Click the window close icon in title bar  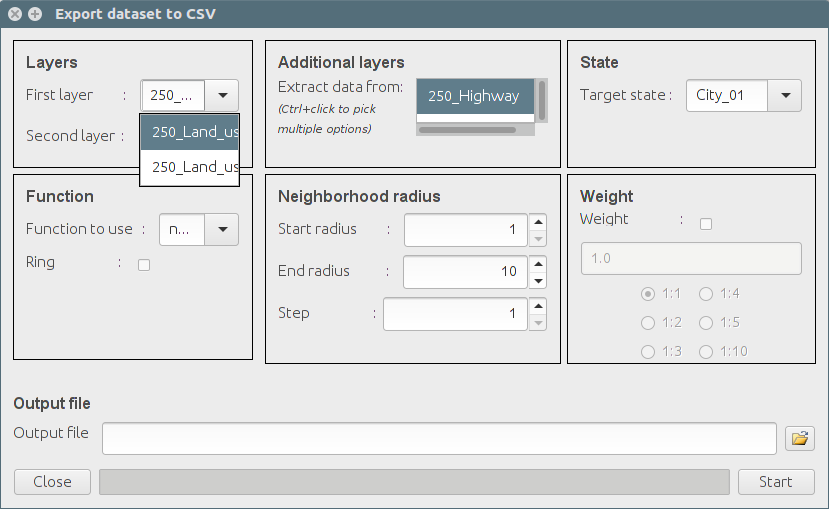click(15, 14)
